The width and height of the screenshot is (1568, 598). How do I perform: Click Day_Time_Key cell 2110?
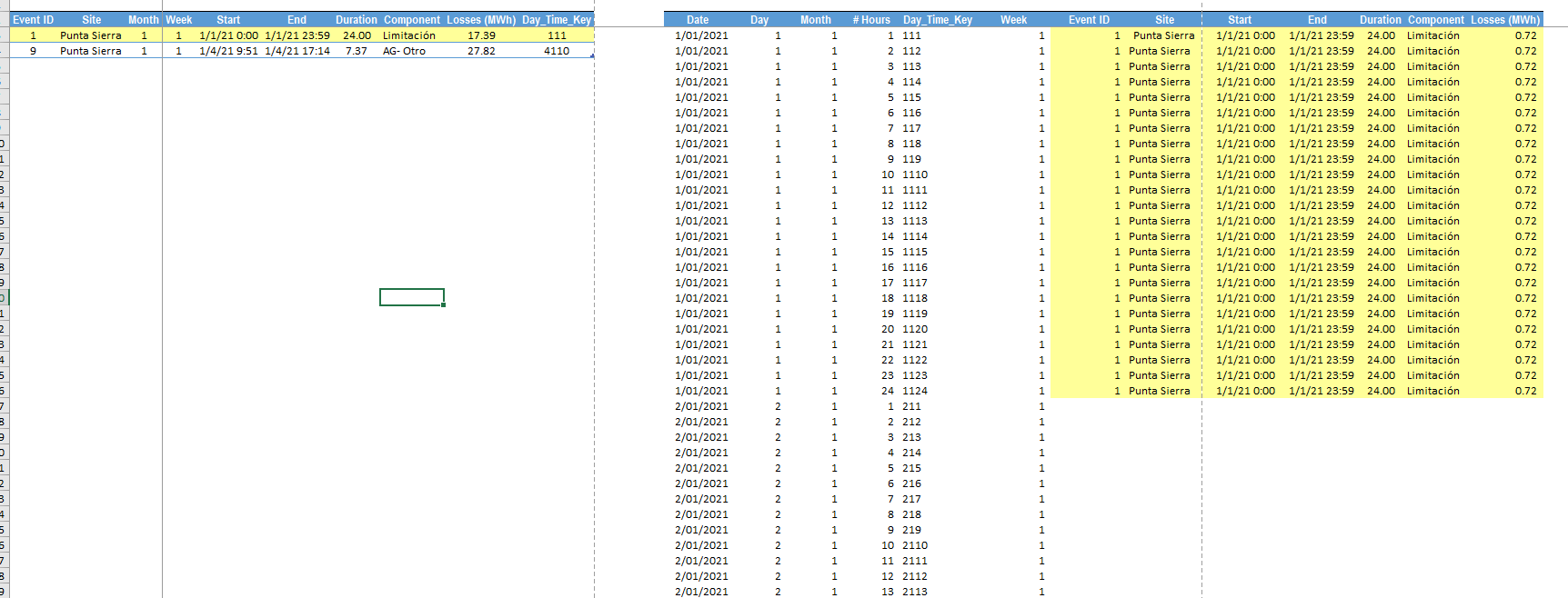(x=915, y=545)
